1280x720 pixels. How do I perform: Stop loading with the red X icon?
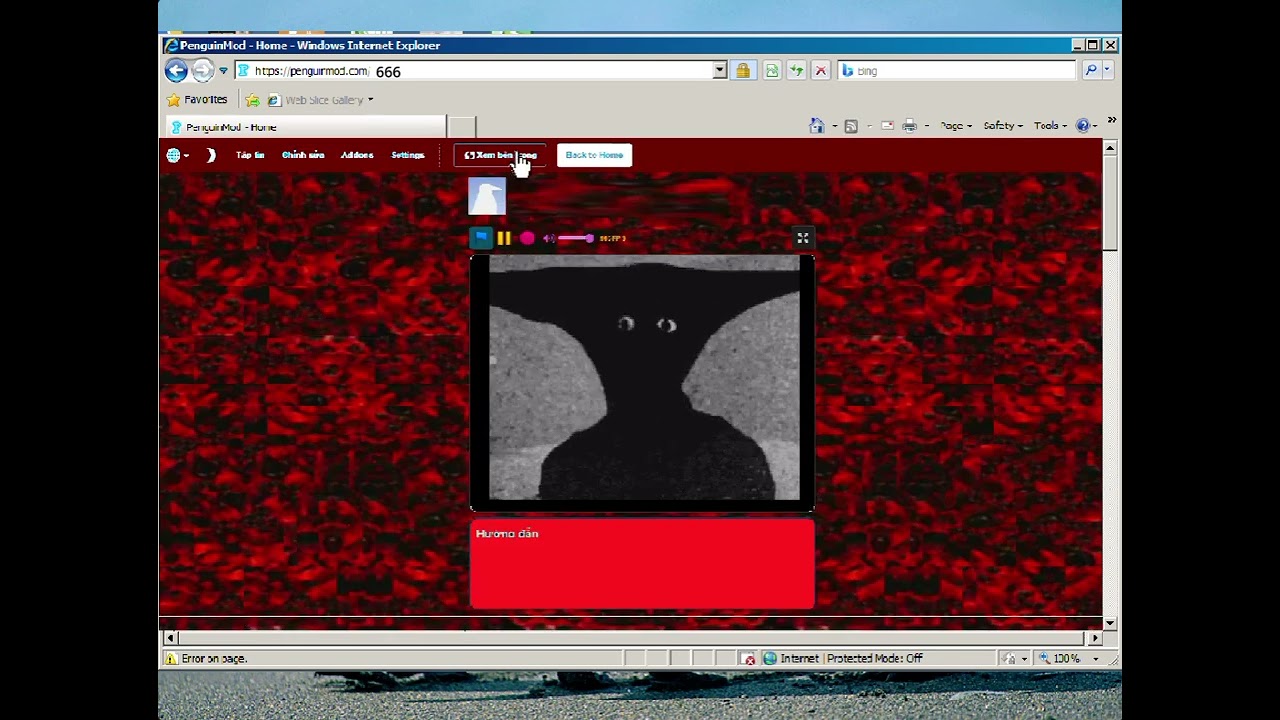[x=821, y=71]
